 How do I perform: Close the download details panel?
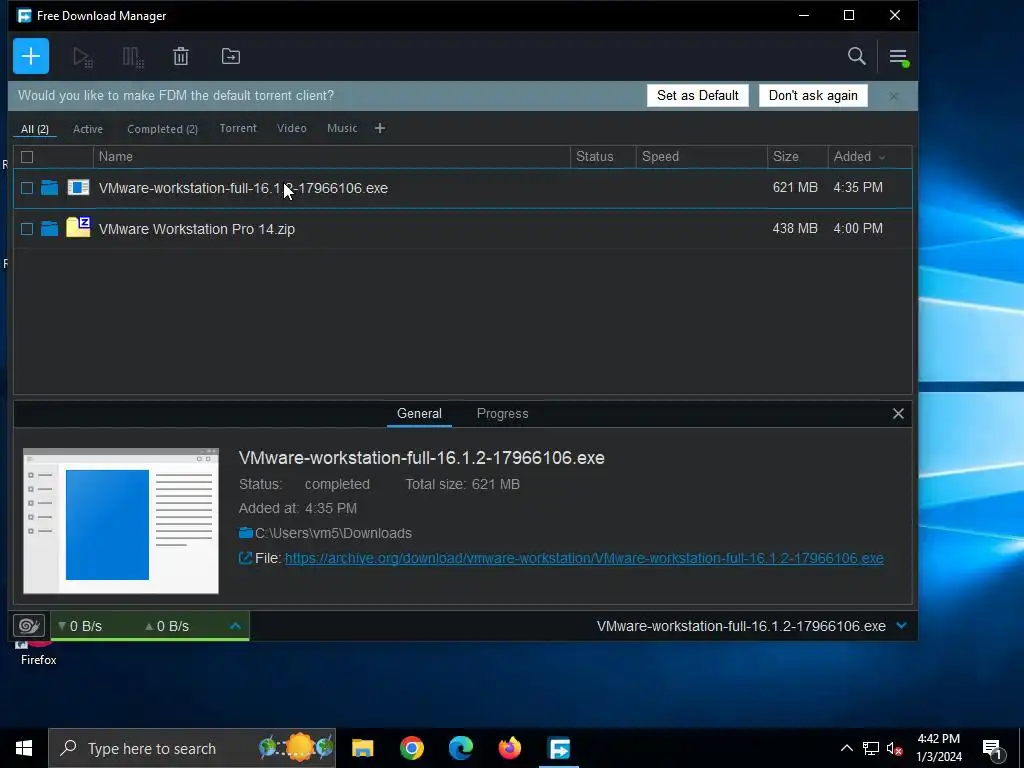coord(898,413)
